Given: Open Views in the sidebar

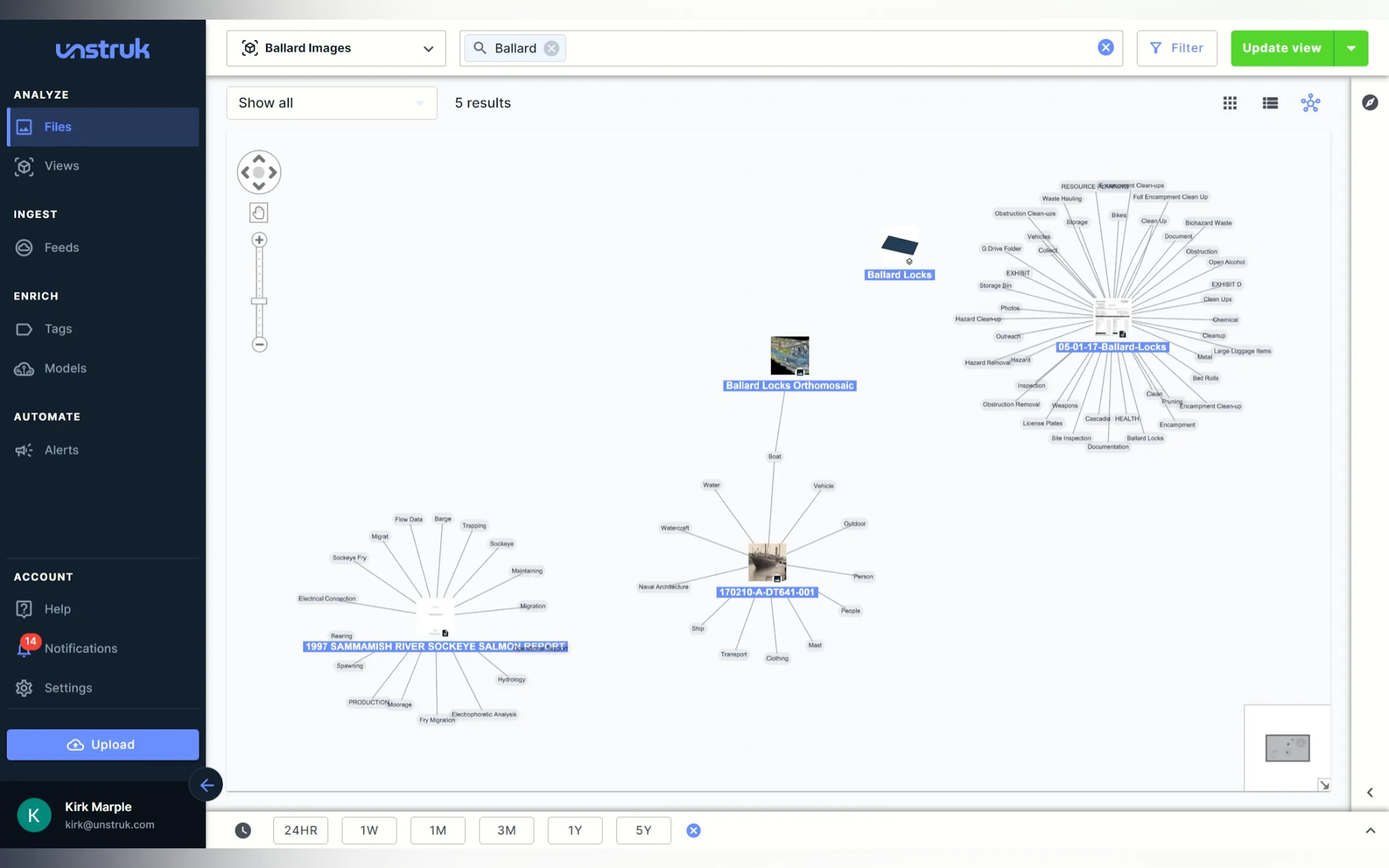Looking at the screenshot, I should [62, 166].
